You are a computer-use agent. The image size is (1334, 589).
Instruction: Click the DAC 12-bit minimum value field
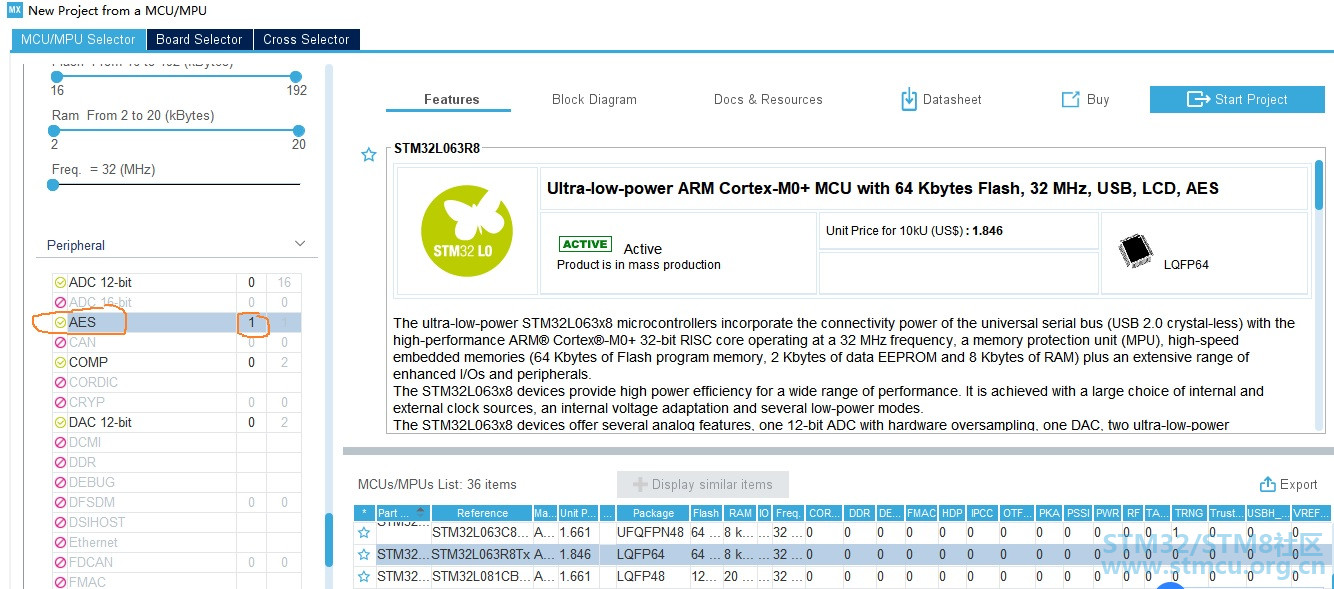(252, 422)
